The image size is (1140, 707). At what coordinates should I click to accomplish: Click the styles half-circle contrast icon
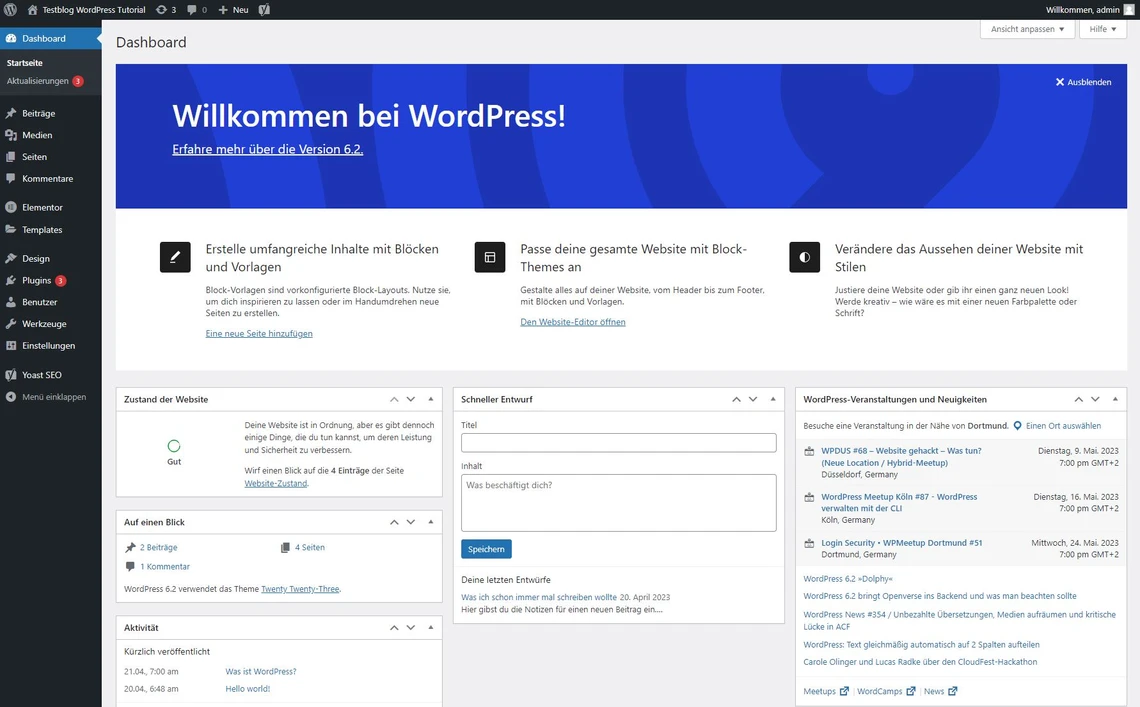click(x=804, y=257)
